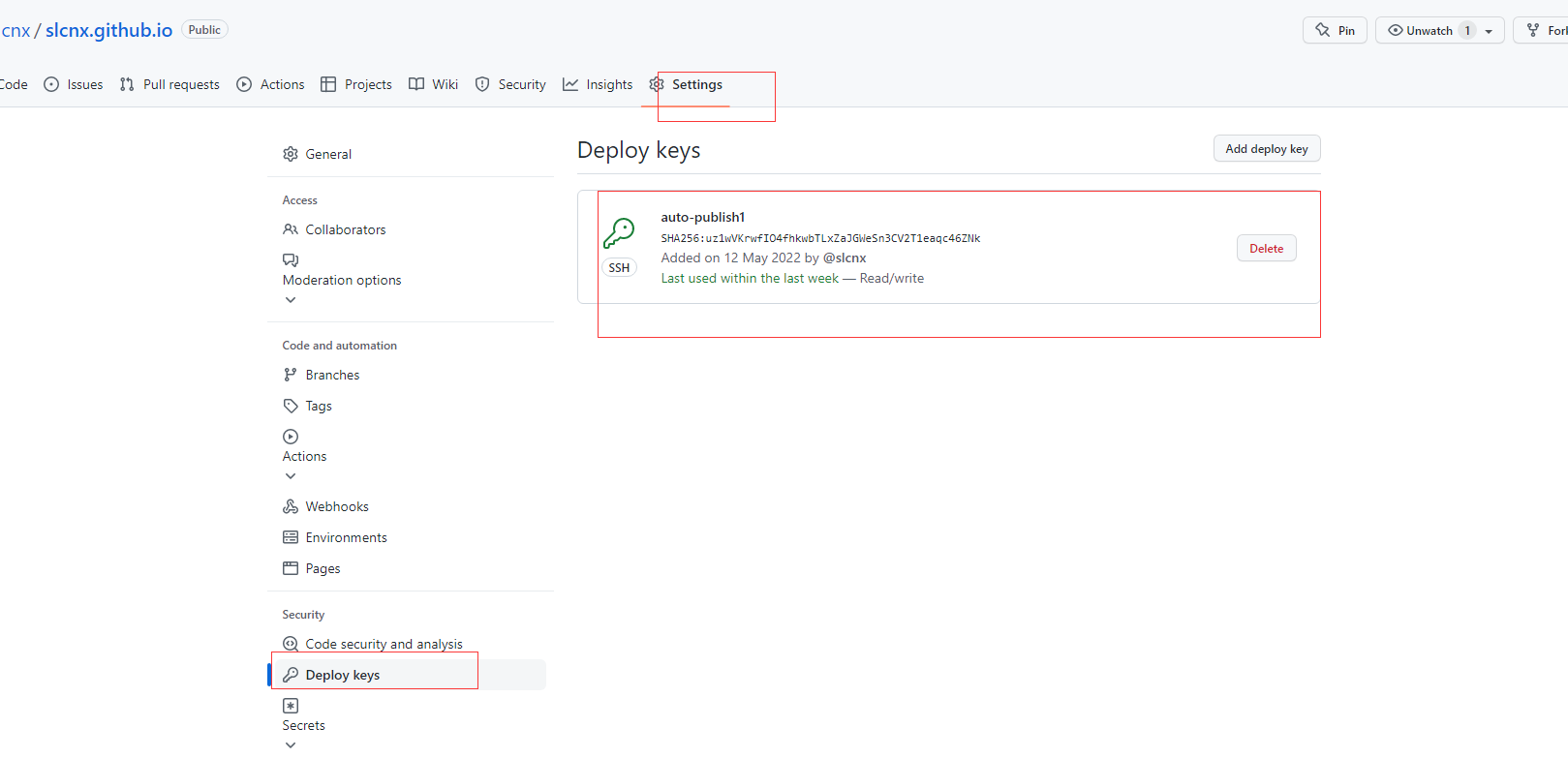Click the Add deploy key button

click(1267, 148)
